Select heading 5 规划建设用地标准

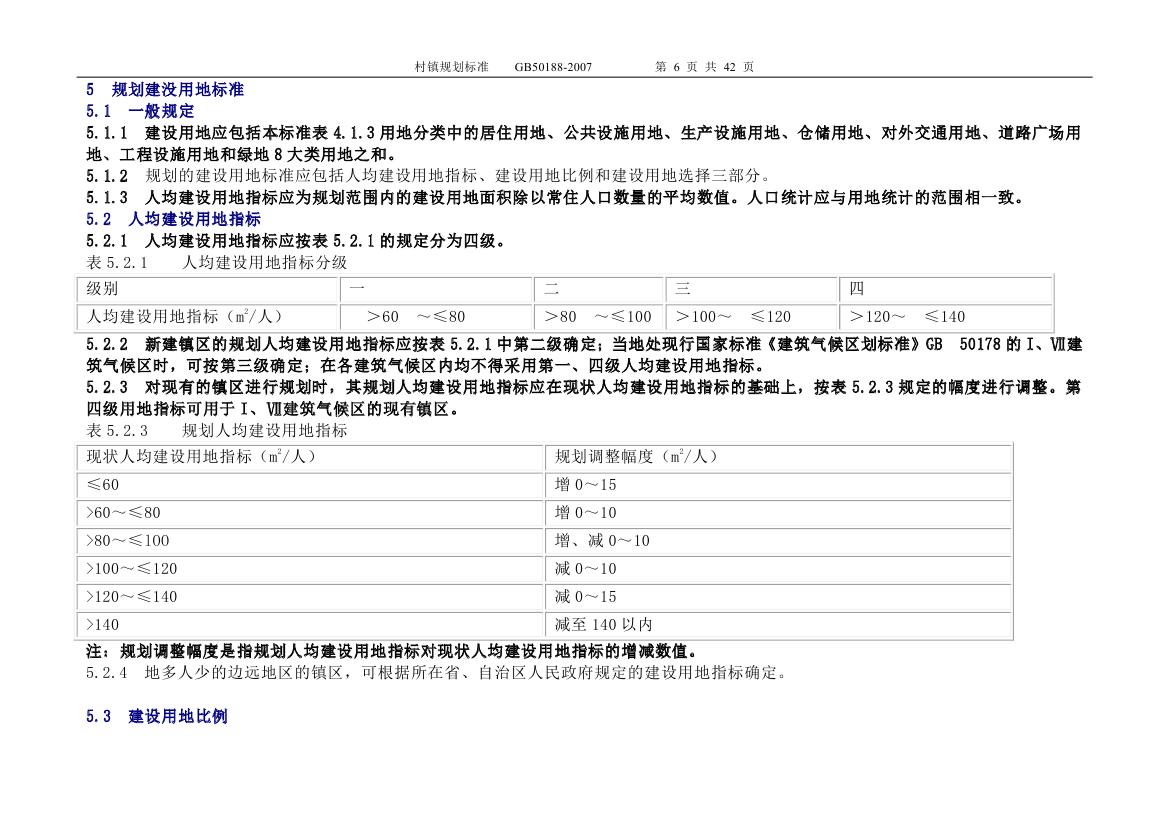click(x=165, y=89)
